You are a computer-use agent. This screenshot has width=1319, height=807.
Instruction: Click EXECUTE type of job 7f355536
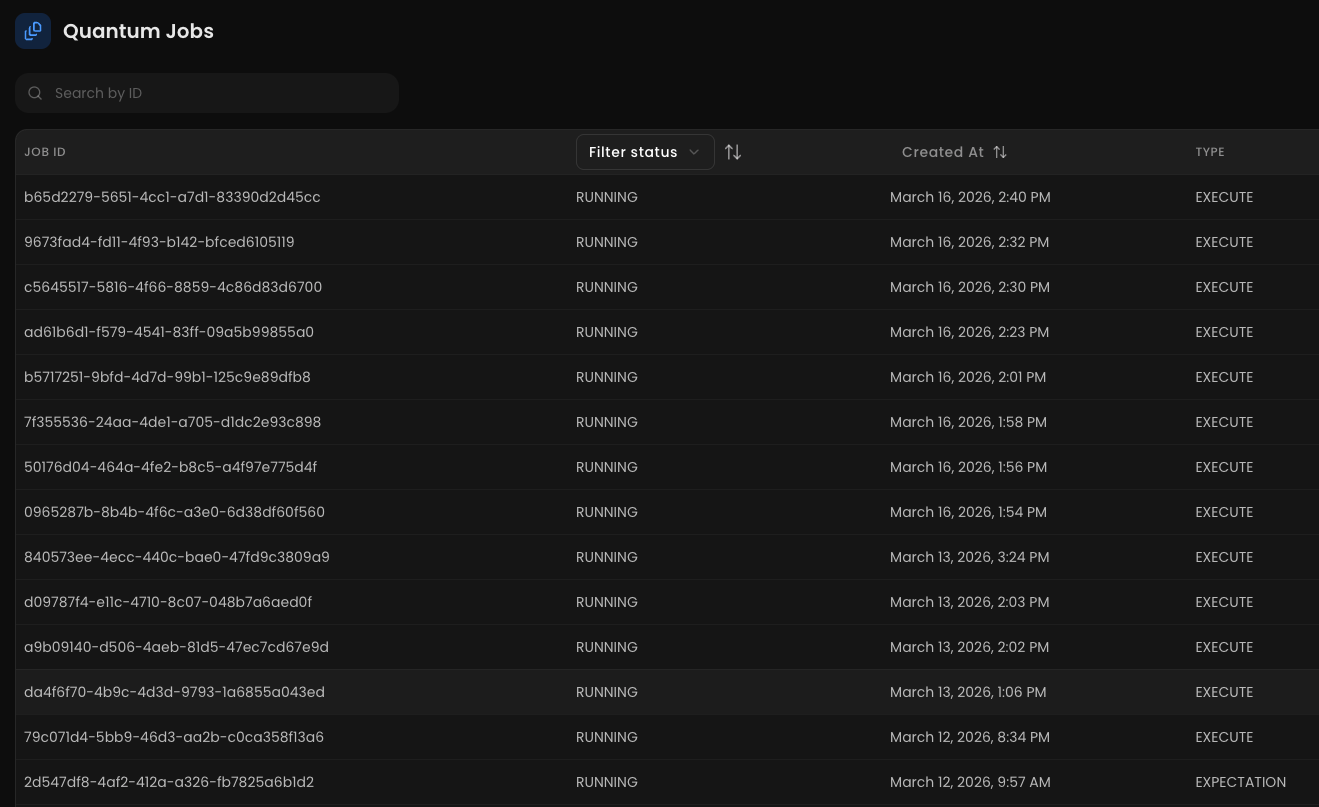tap(1224, 422)
